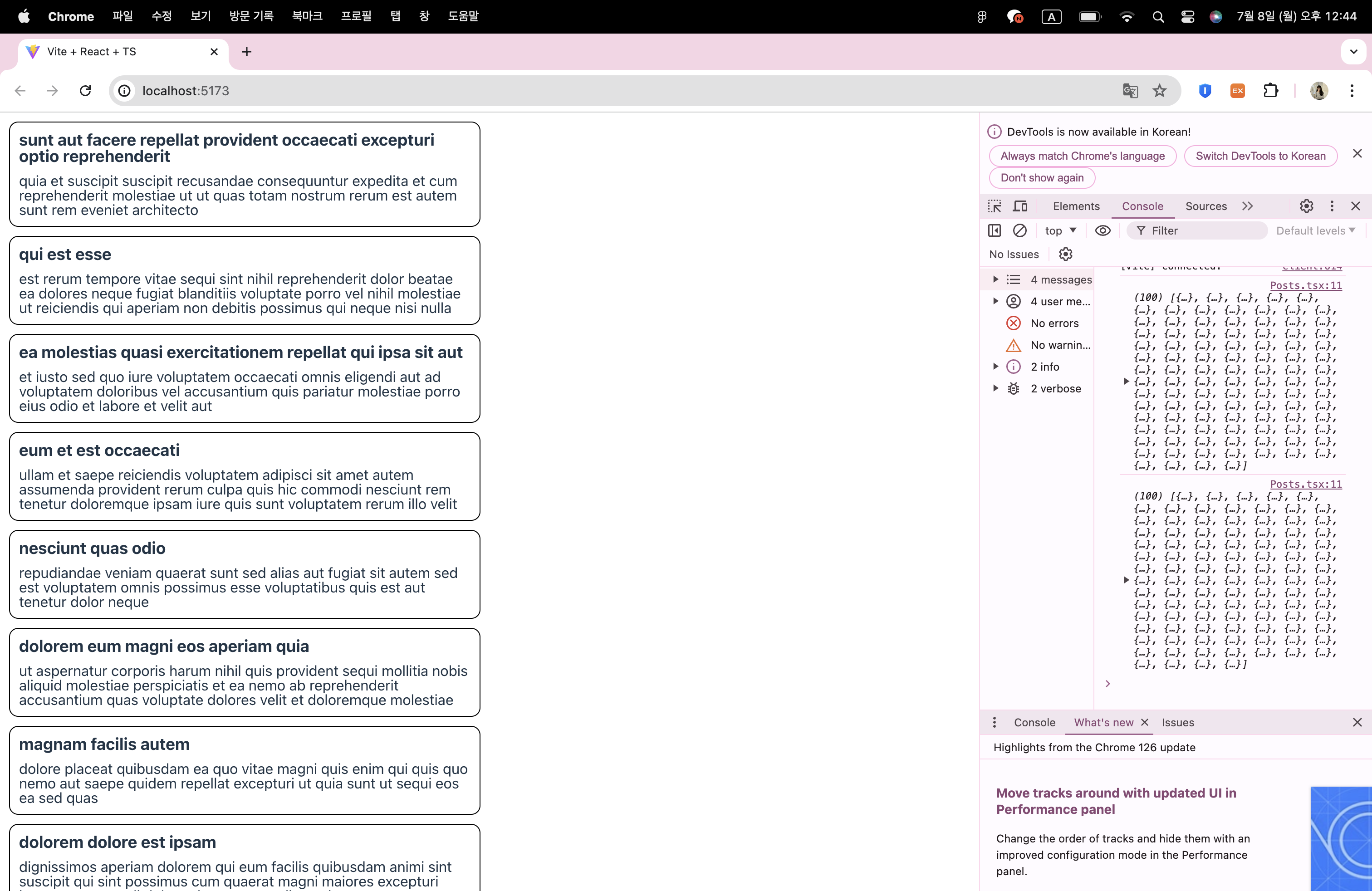Switch to the Elements tab

(x=1076, y=206)
